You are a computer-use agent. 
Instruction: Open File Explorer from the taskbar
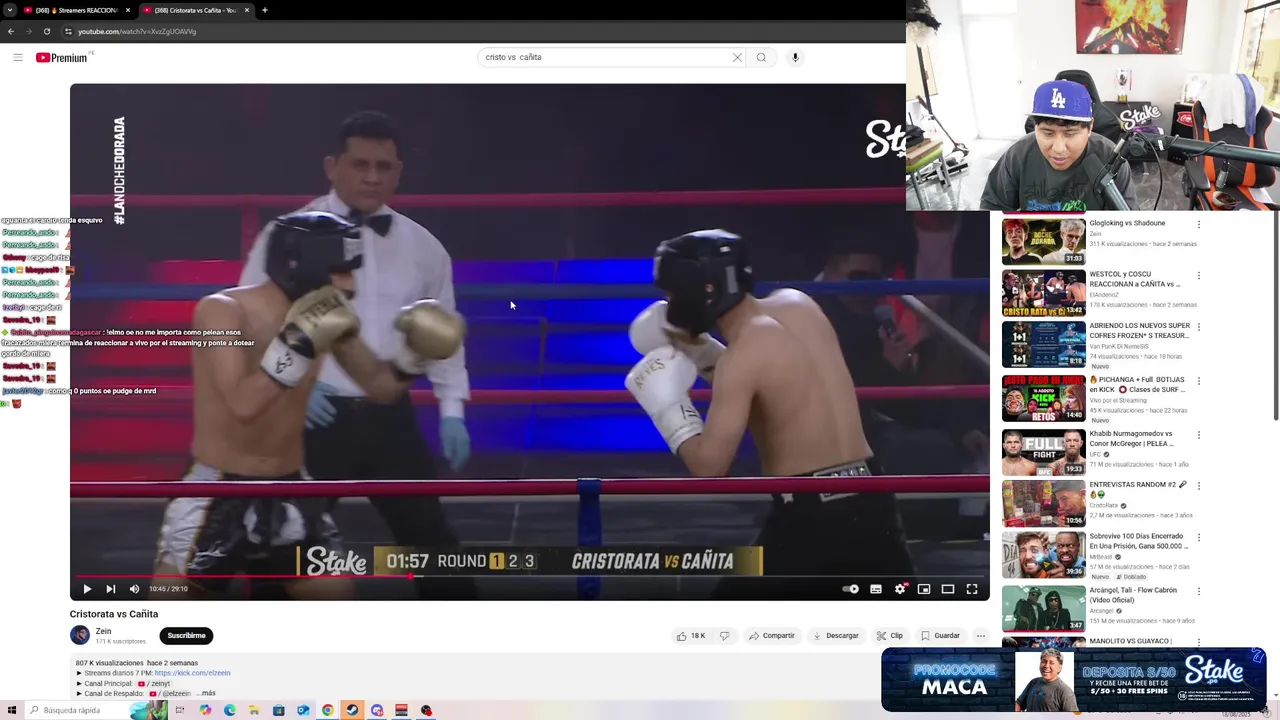click(x=254, y=710)
